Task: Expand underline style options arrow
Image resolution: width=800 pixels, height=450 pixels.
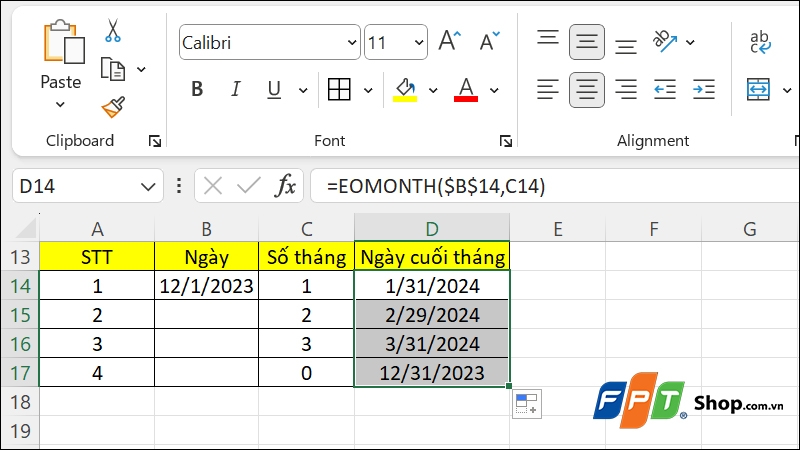Action: click(303, 91)
